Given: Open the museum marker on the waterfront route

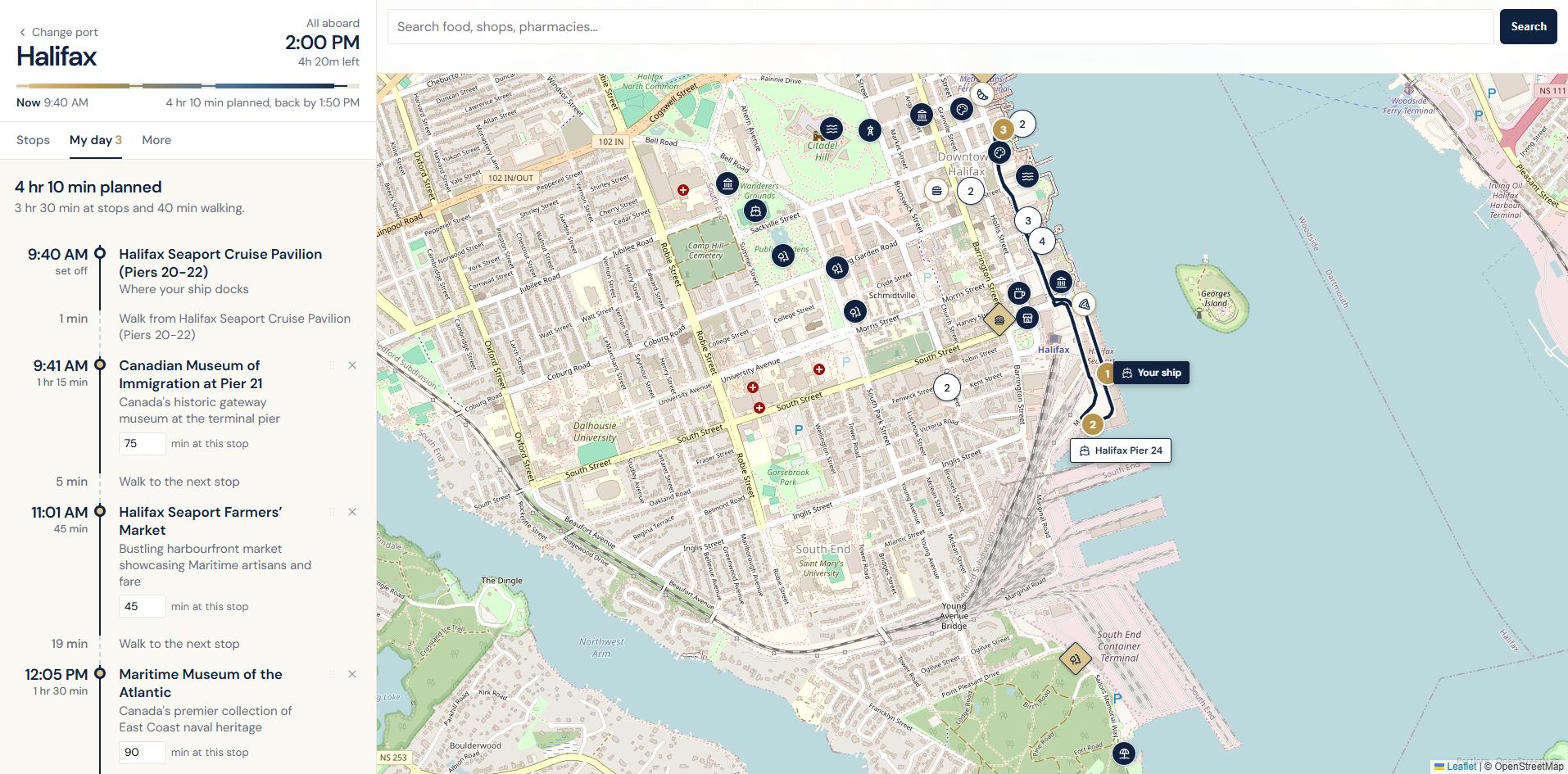Looking at the screenshot, I should point(1061,282).
